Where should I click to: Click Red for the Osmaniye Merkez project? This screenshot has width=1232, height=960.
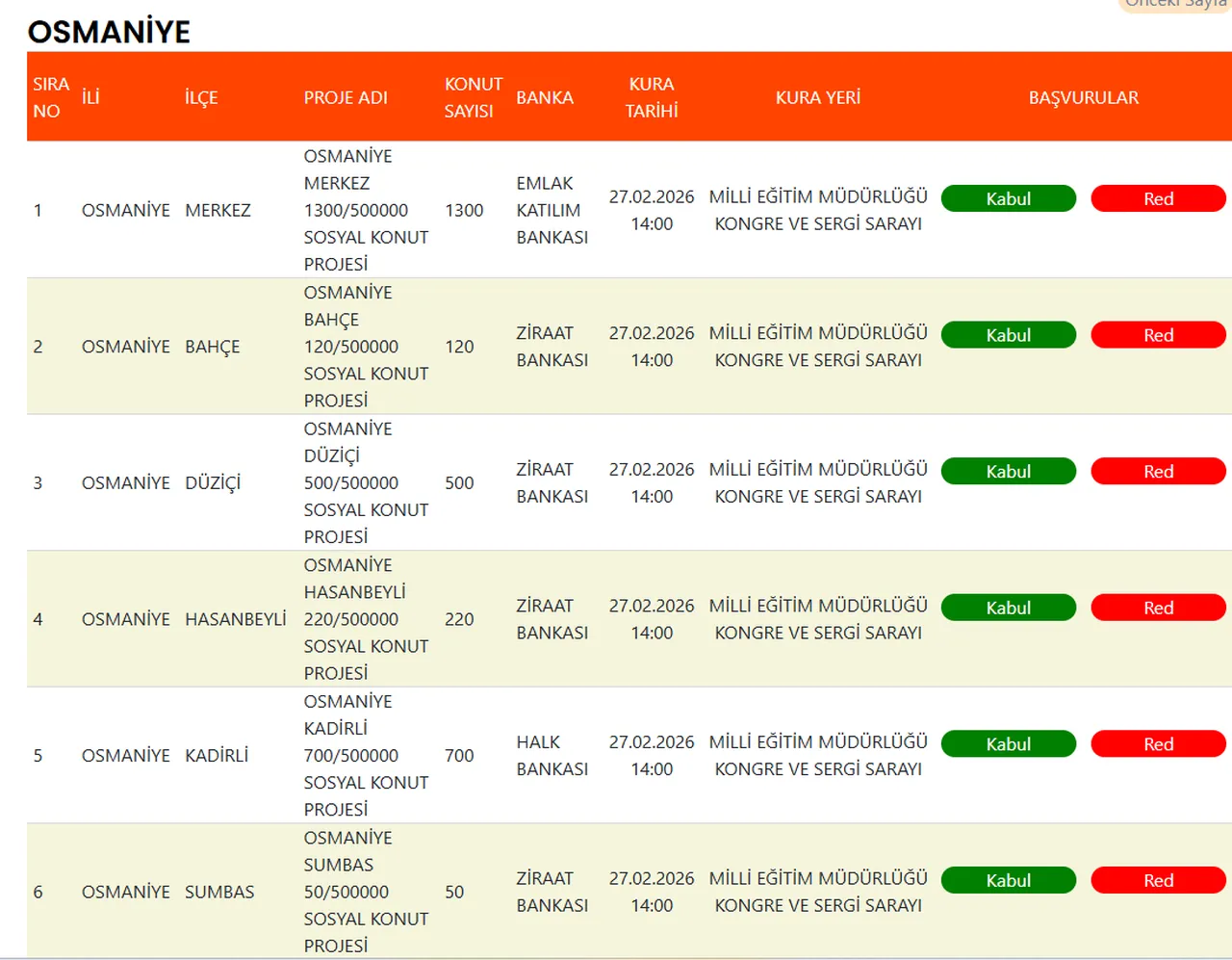[x=1158, y=198]
